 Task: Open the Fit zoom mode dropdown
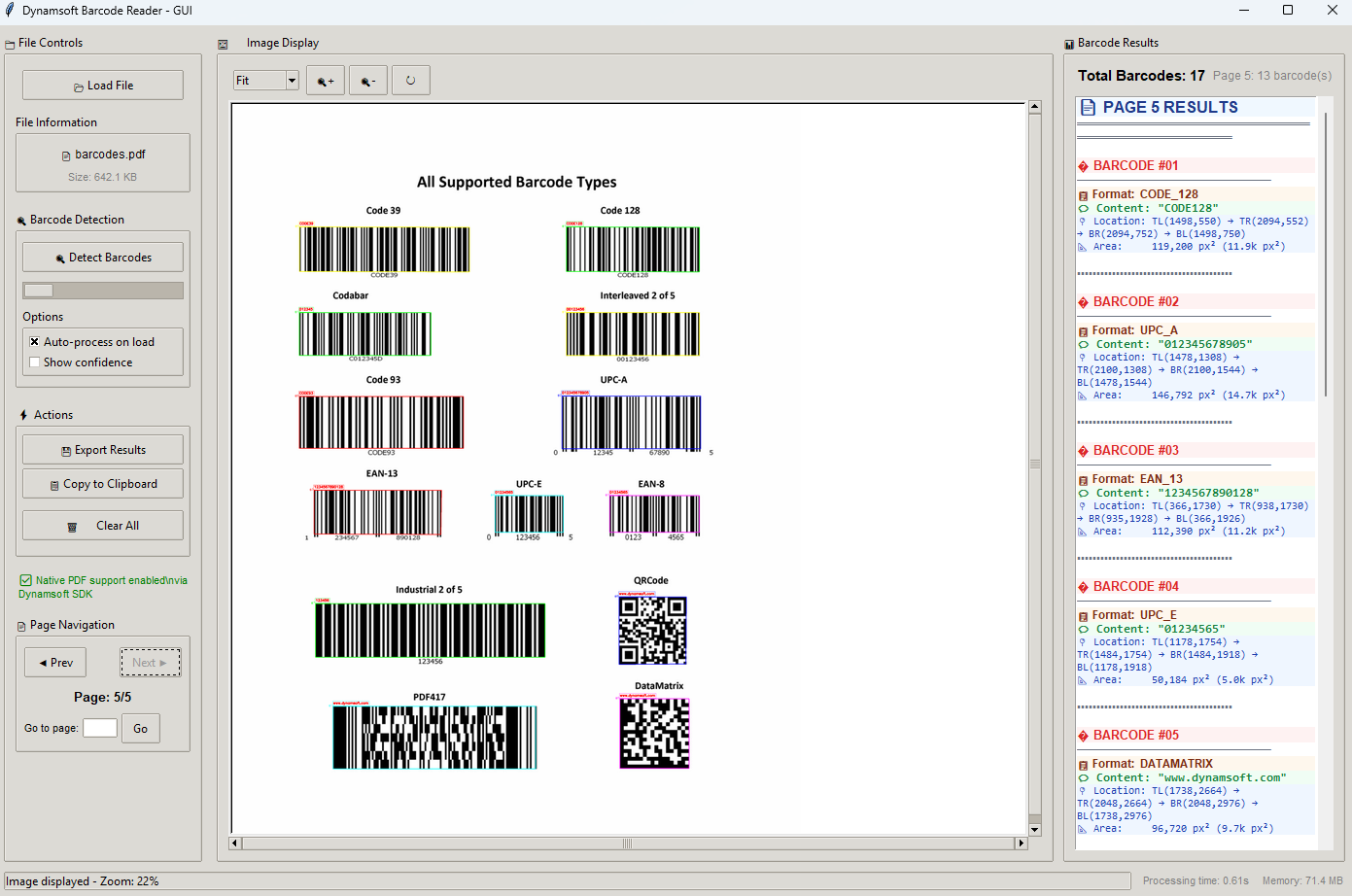click(x=292, y=81)
